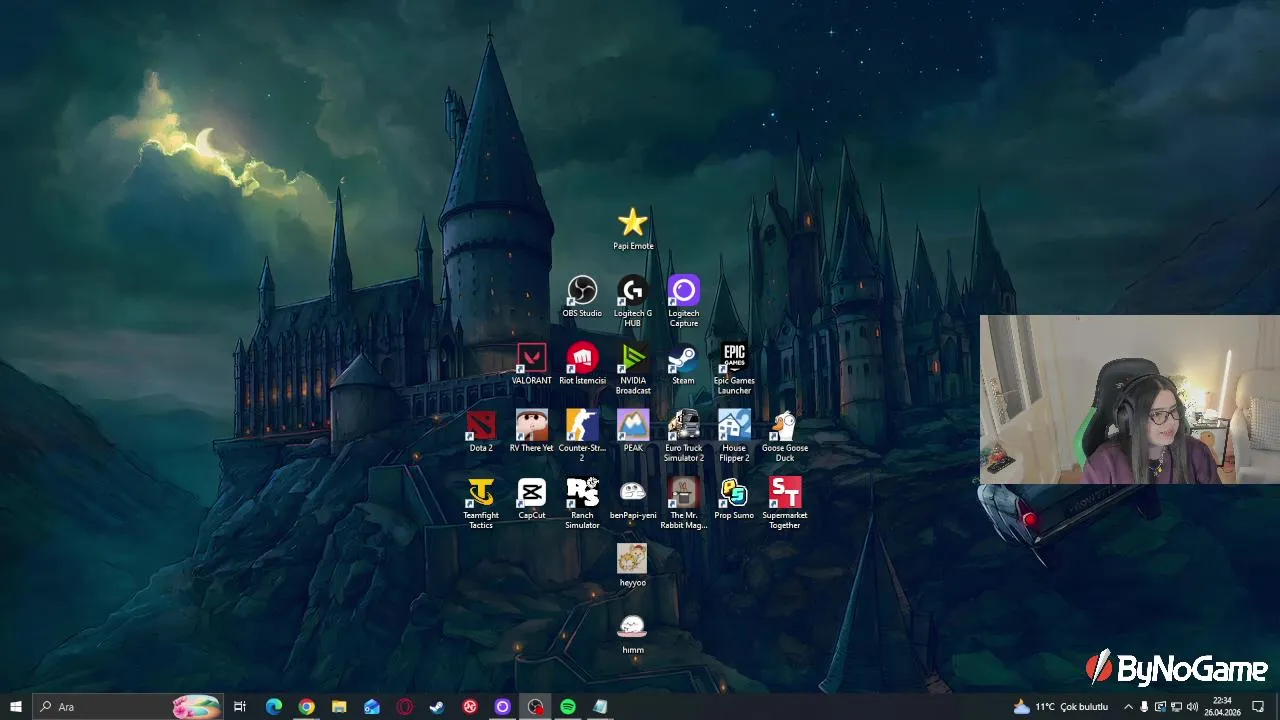Open the network tray icon
Screen dimensions: 1280x720
1176,707
